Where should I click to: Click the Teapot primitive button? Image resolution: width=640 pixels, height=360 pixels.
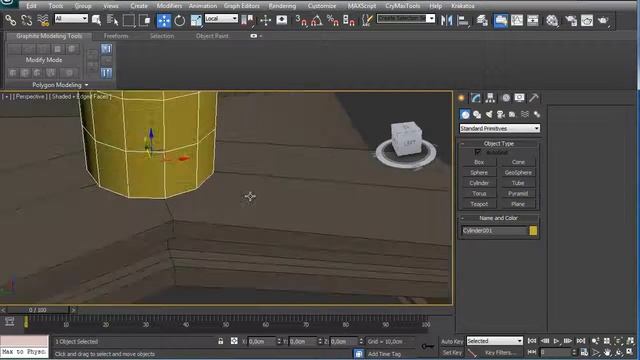pyautogui.click(x=479, y=204)
